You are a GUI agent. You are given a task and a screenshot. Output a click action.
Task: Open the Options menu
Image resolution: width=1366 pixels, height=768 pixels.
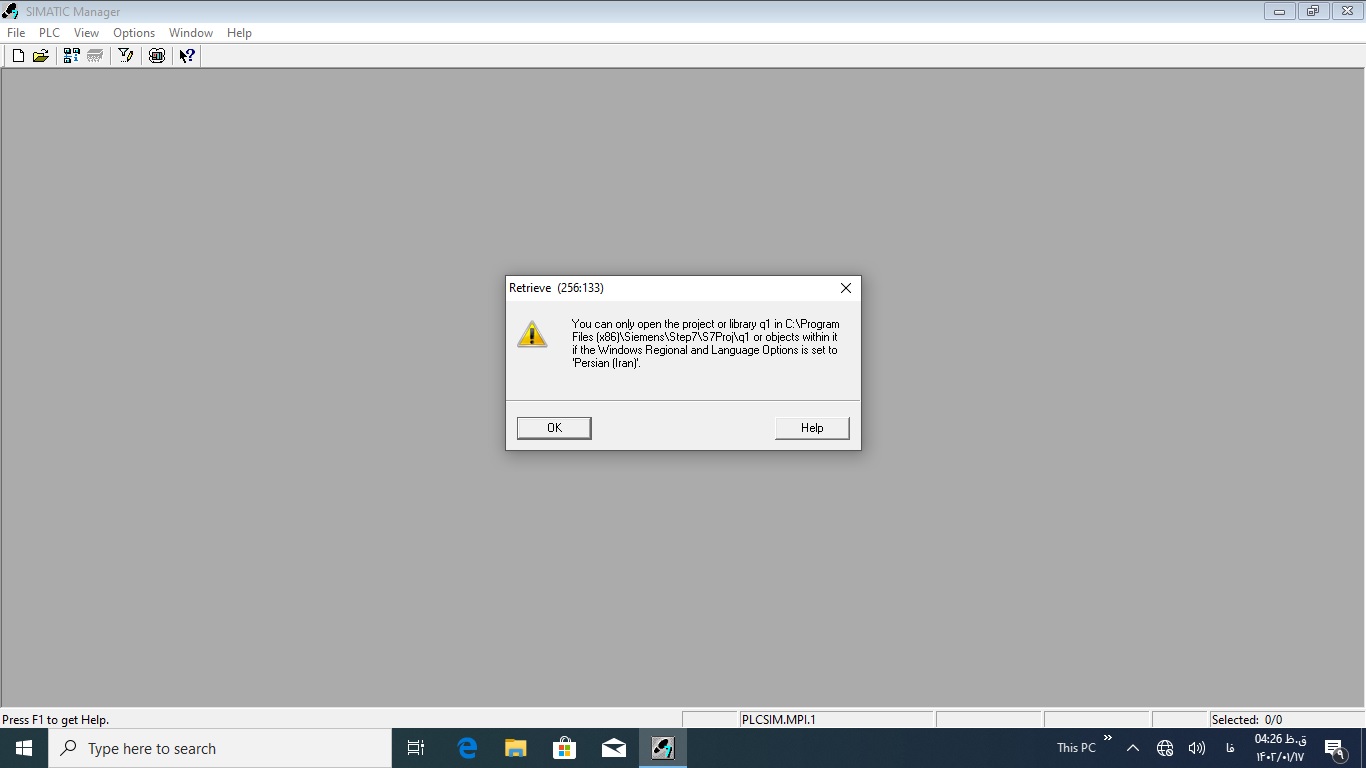[134, 33]
